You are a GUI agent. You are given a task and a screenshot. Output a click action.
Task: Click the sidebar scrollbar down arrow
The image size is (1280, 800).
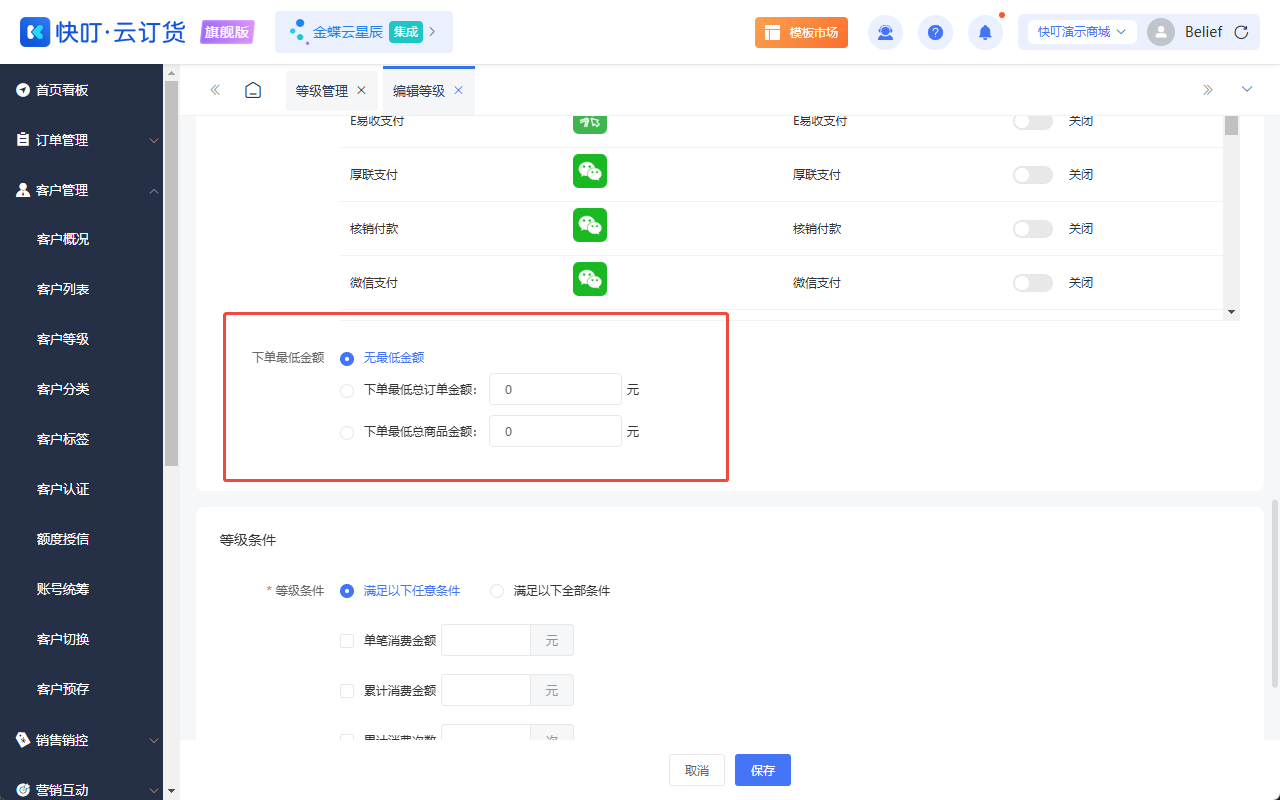pos(171,791)
